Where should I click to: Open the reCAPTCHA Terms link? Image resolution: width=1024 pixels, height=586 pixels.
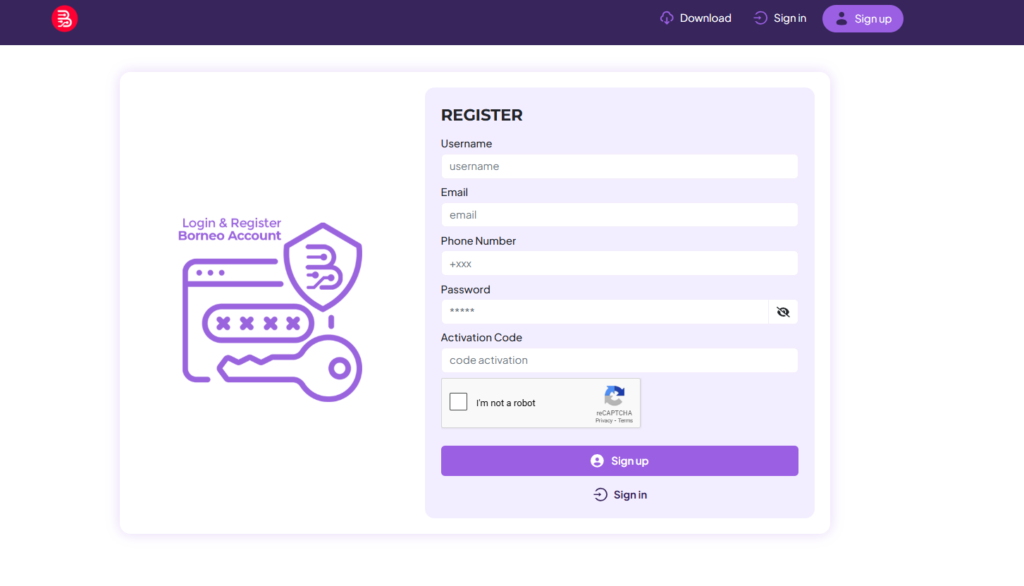tap(626, 421)
